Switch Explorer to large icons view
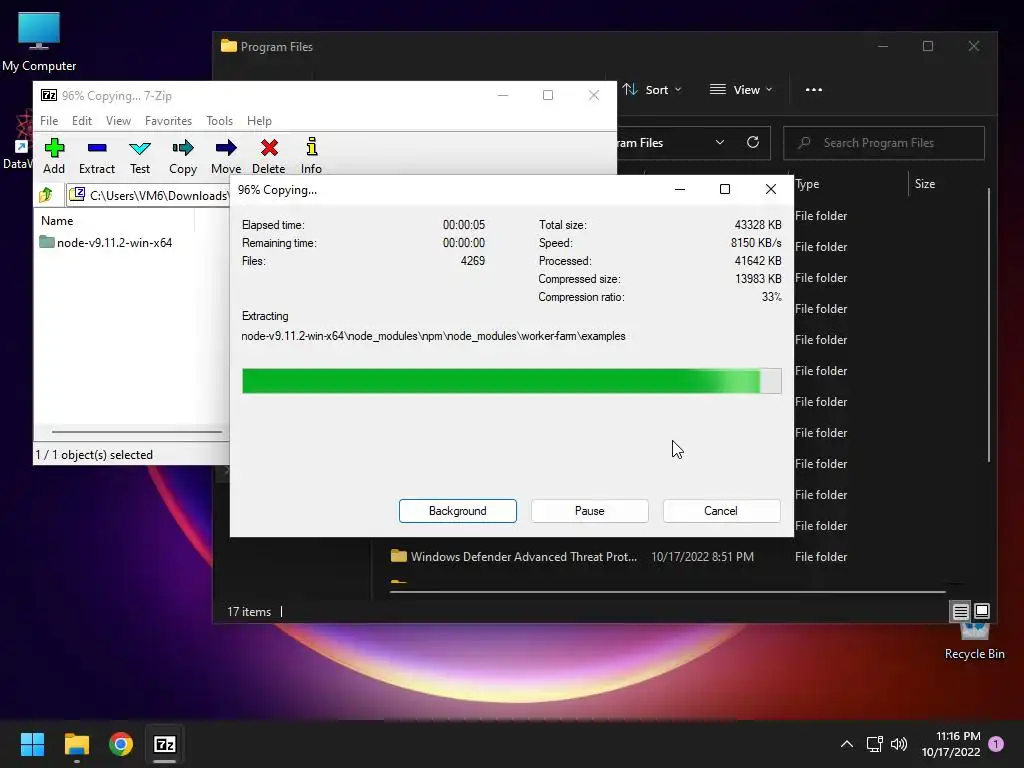Viewport: 1024px width, 768px height. point(982,611)
